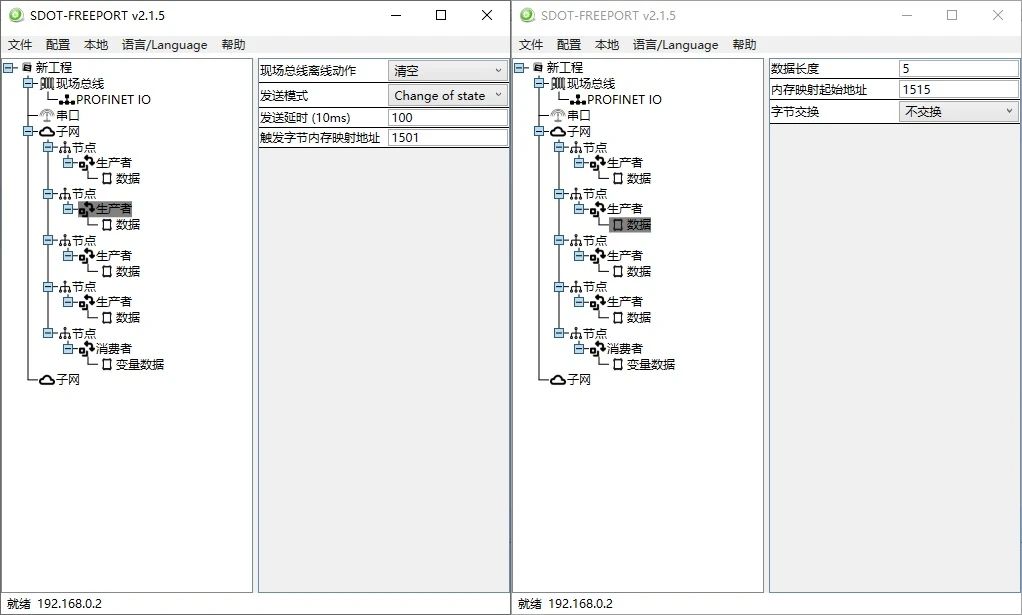Collapse the 新工程 root in the left window
This screenshot has height=615, width=1022.
click(8, 67)
